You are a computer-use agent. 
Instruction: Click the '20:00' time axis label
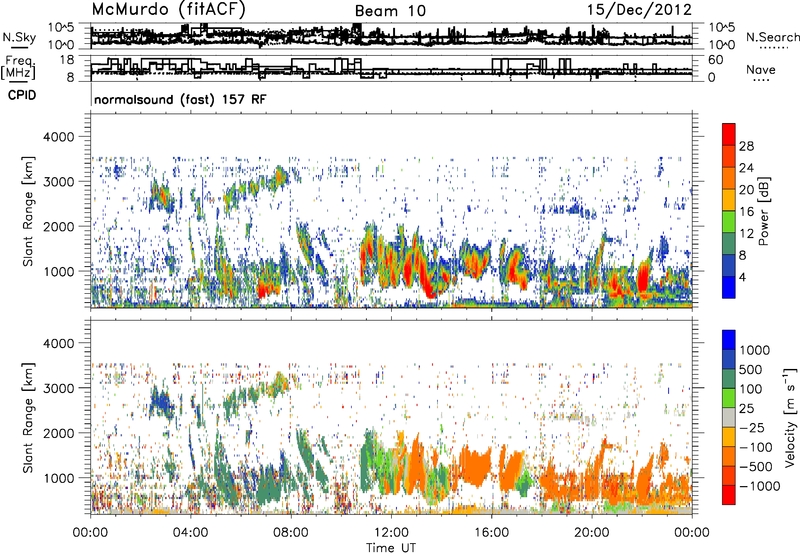tap(592, 533)
